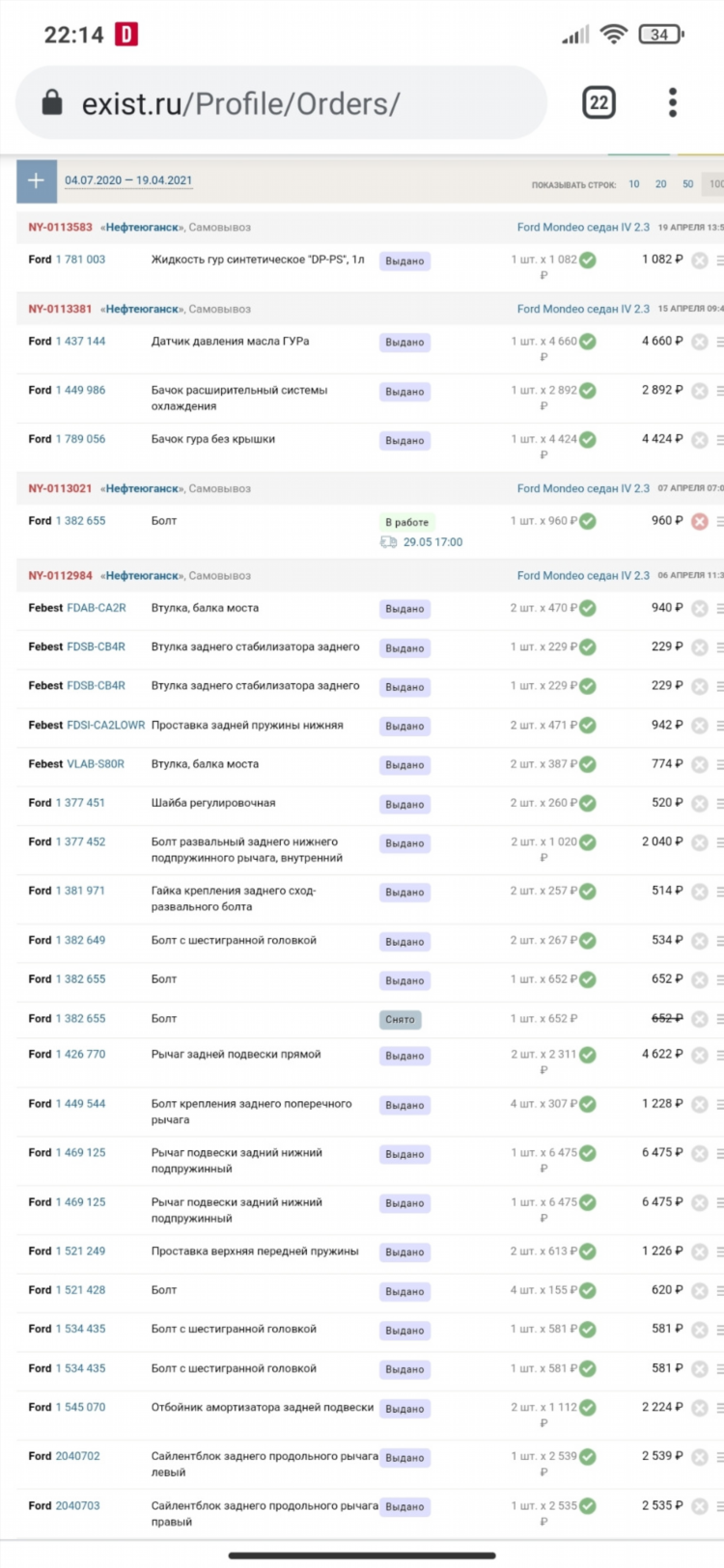Image resolution: width=724 pixels, height=1568 pixels.
Task: Show 50 rows per page
Action: pos(688,183)
